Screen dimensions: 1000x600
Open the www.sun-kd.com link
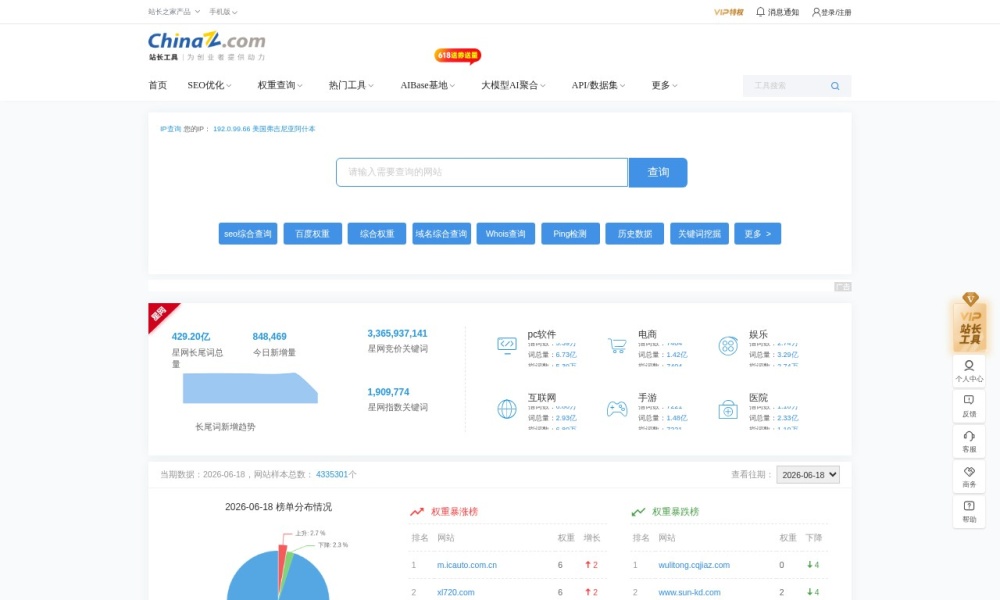click(689, 592)
